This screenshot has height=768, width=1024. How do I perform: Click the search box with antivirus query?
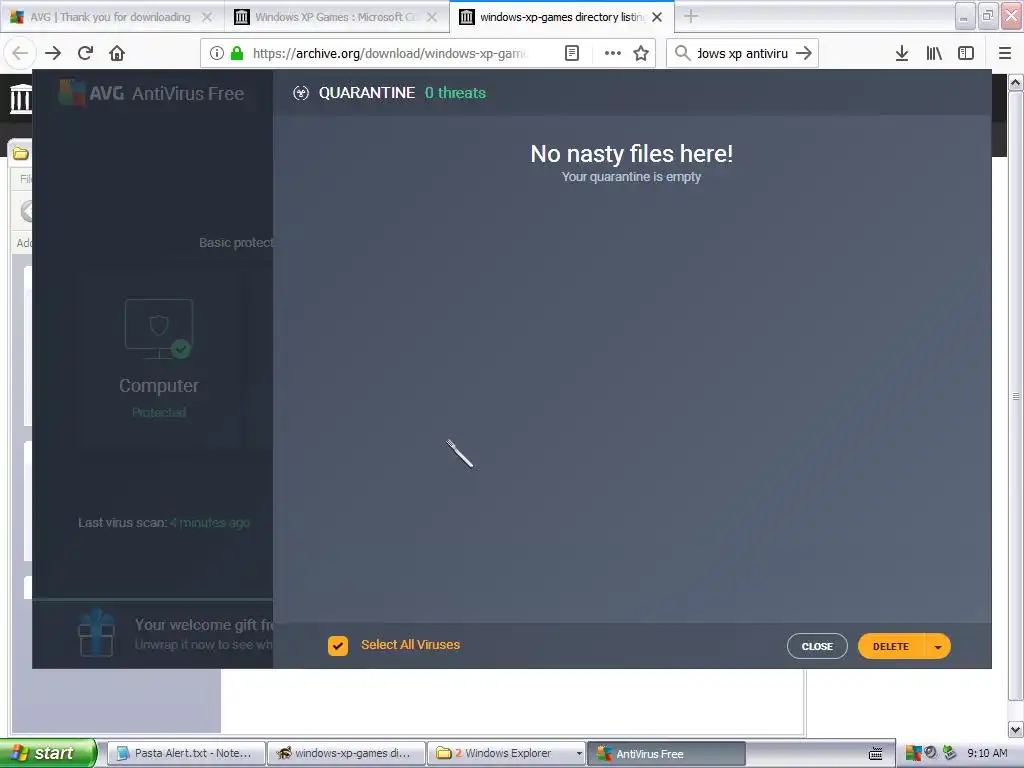[742, 53]
